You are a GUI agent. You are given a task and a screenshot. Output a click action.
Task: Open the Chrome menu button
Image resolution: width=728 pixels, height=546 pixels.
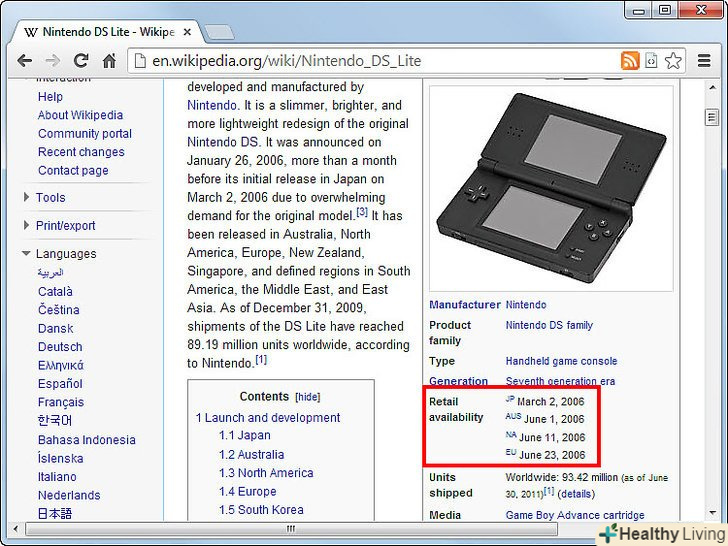click(703, 61)
